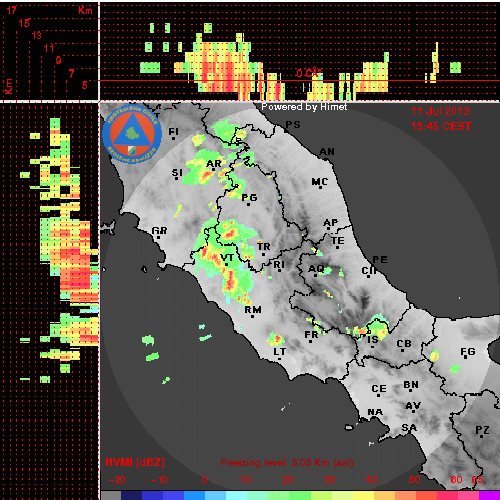Click the MC city label on map
Screen dimensions: 500x500
pyautogui.click(x=320, y=182)
